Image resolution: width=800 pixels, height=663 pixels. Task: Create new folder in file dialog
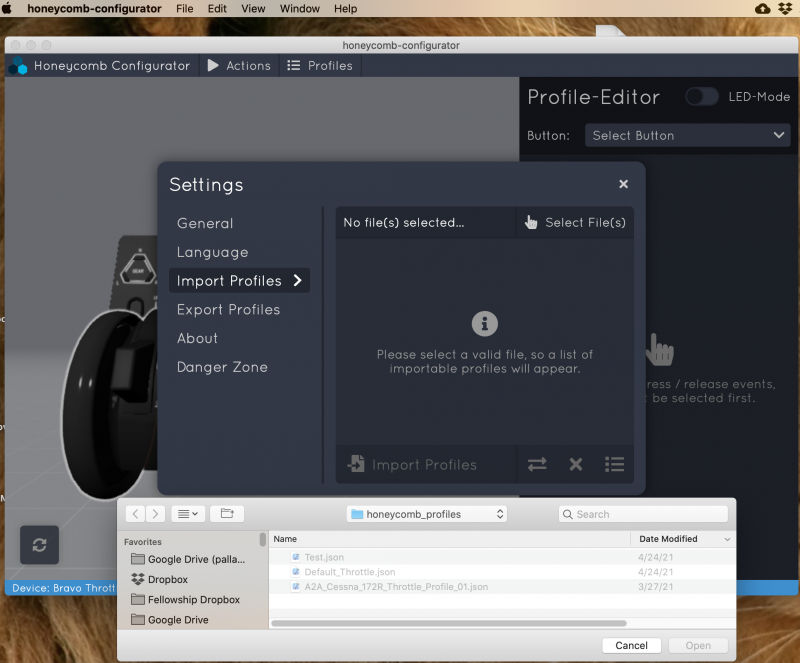227,514
